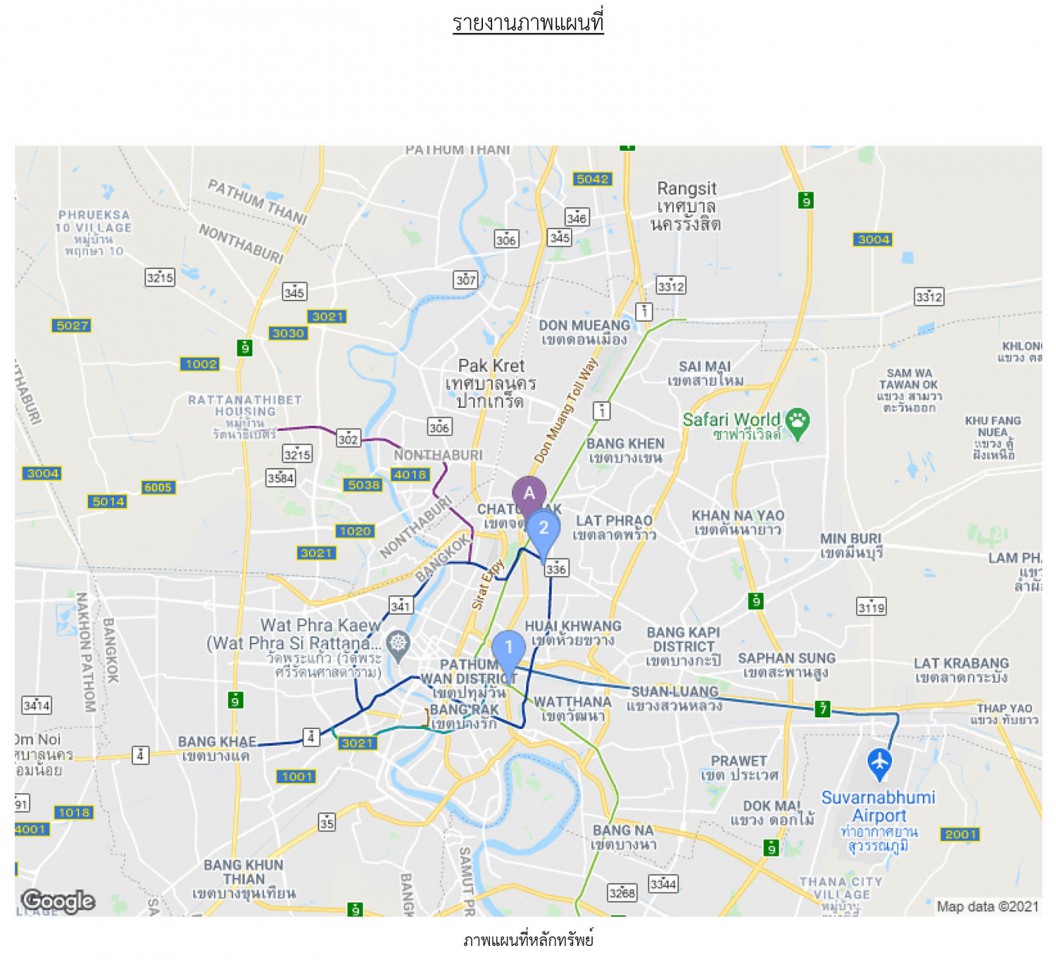Screen dimensions: 1056x960
Task: Click the BANG KHUN THIAN label
Action: 243,879
